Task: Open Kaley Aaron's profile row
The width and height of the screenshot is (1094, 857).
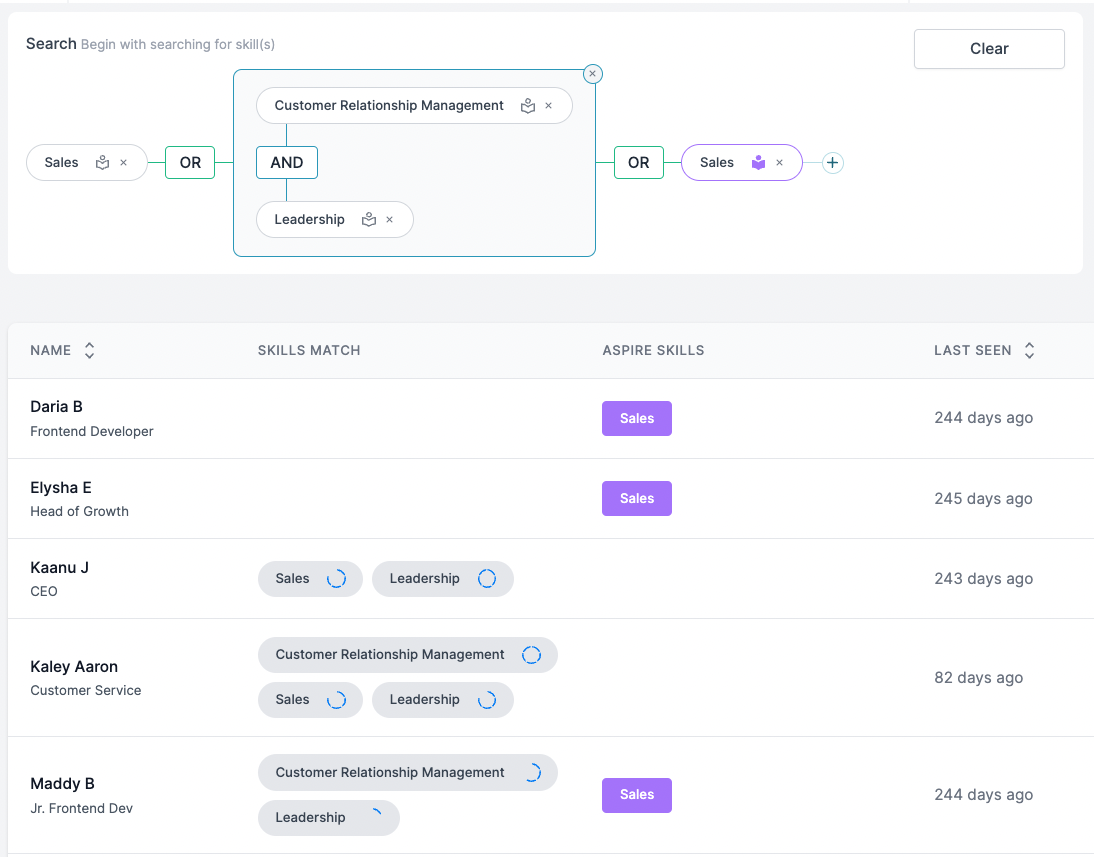Action: [550, 678]
